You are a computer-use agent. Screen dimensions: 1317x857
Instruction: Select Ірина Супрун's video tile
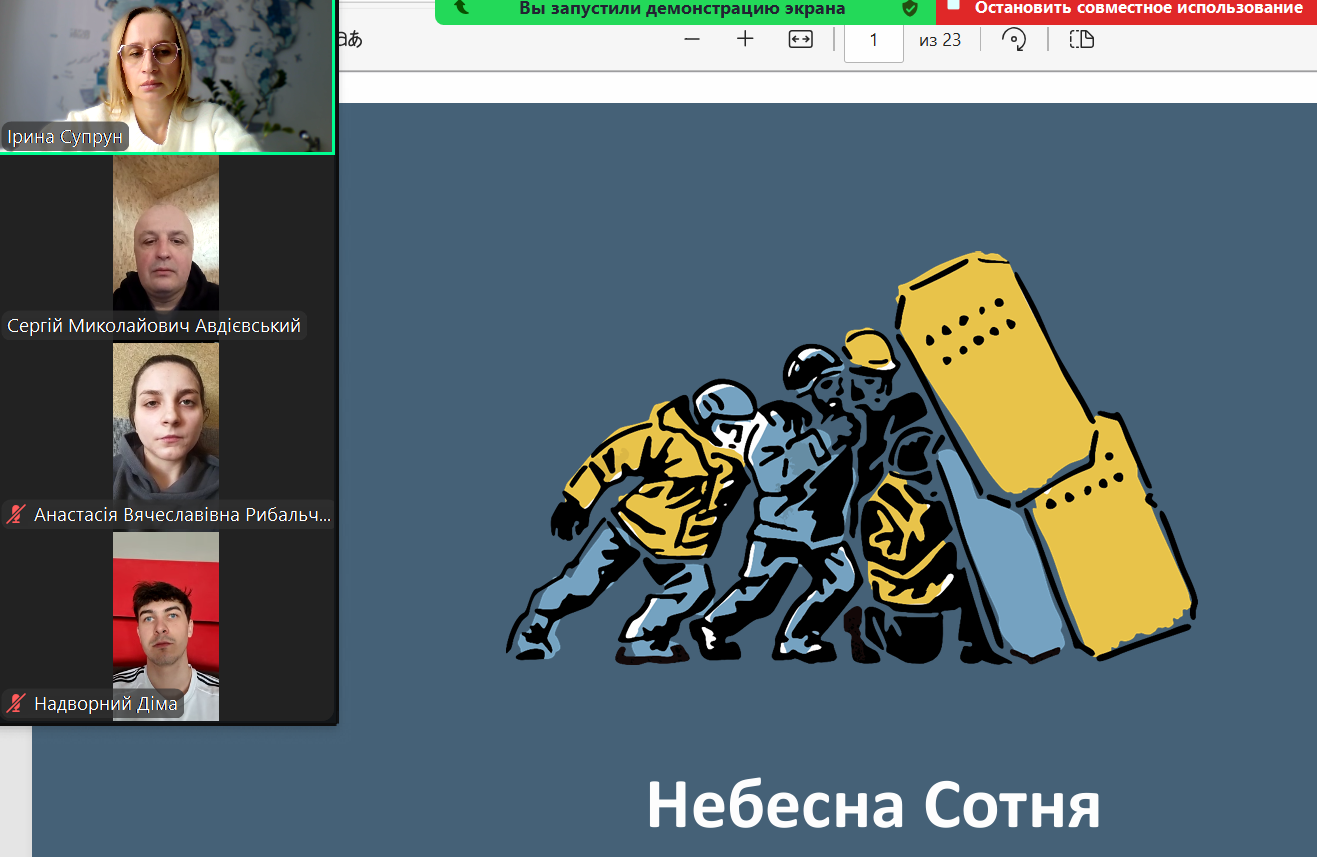[x=166, y=77]
